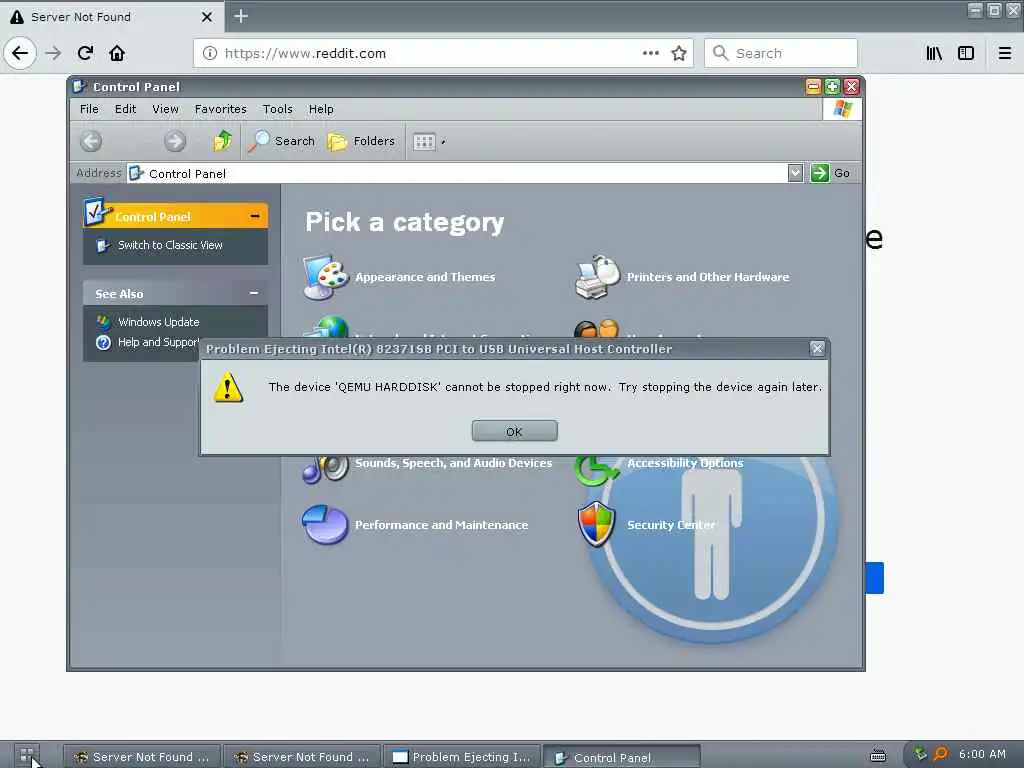Click the orange magnifier tray icon
Image resolution: width=1024 pixels, height=768 pixels.
tap(940, 754)
